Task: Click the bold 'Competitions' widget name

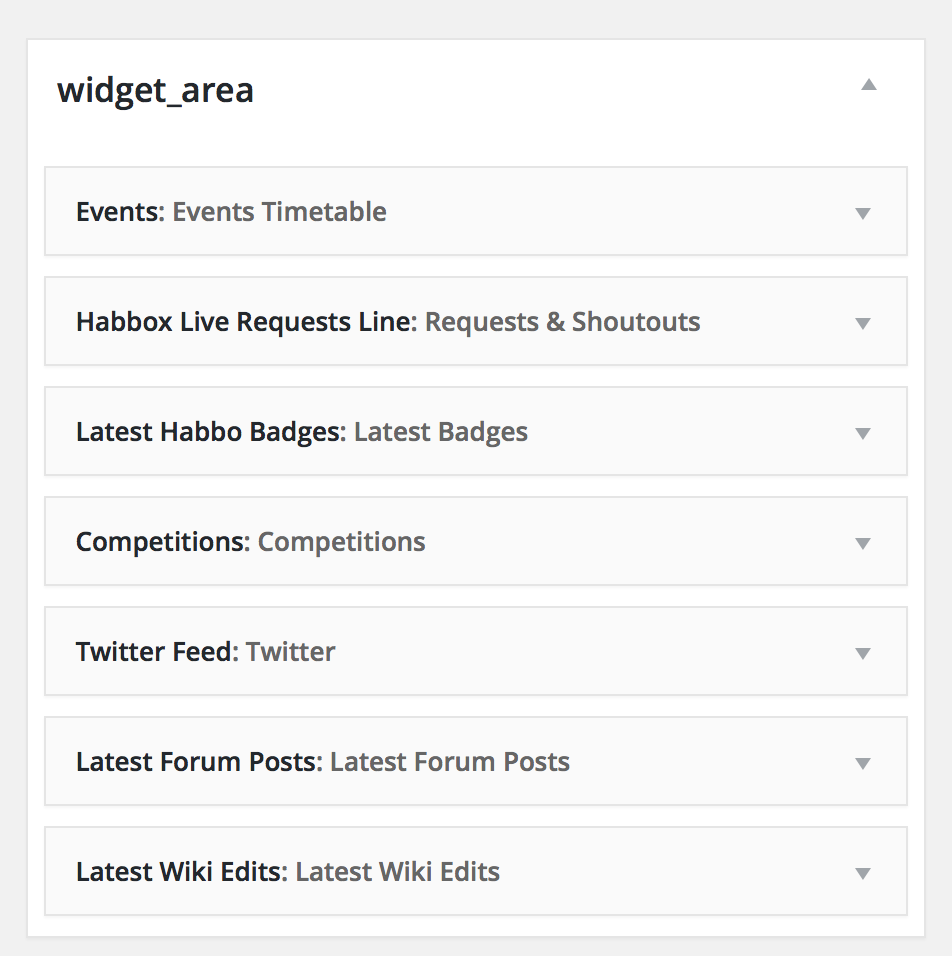Action: 160,542
